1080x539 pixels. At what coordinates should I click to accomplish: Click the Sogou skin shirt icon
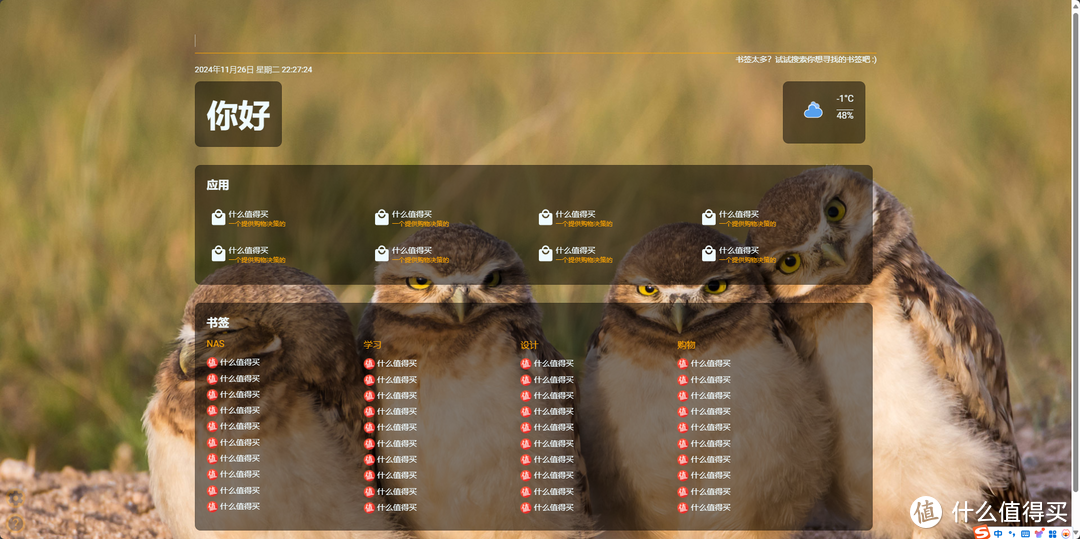(x=1039, y=533)
